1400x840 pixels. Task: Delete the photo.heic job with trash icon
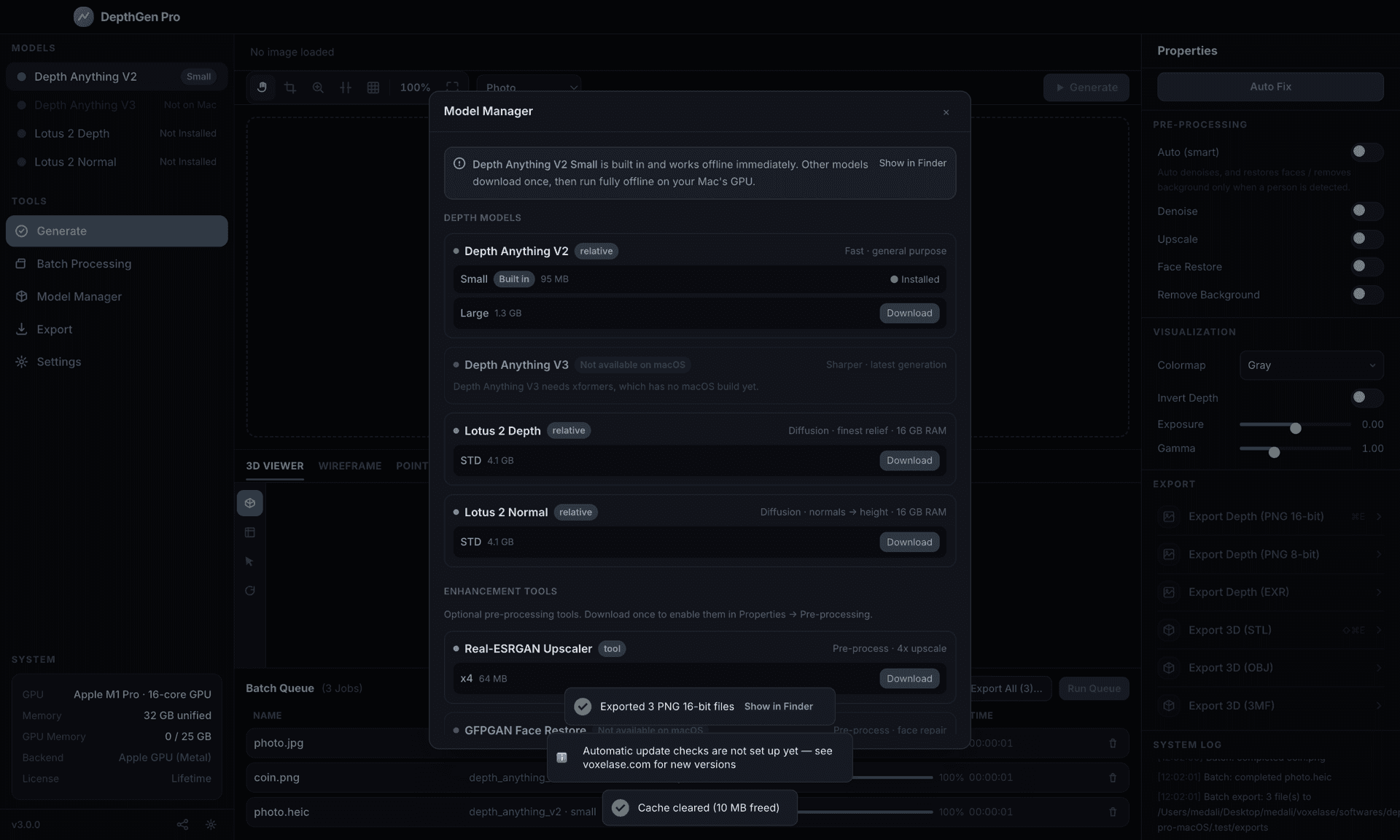click(x=1113, y=812)
